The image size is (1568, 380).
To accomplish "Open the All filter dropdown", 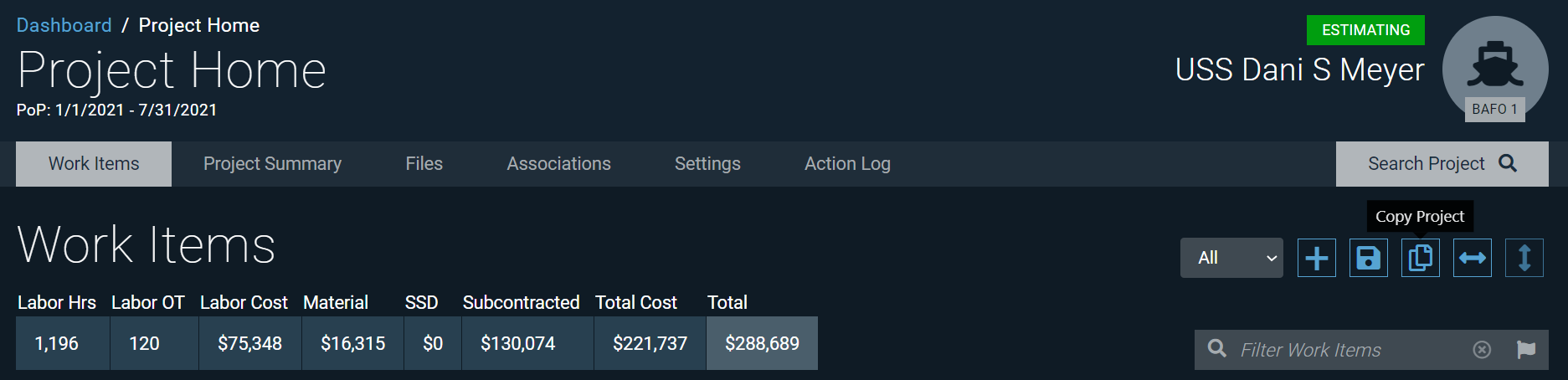I will tap(1231, 258).
